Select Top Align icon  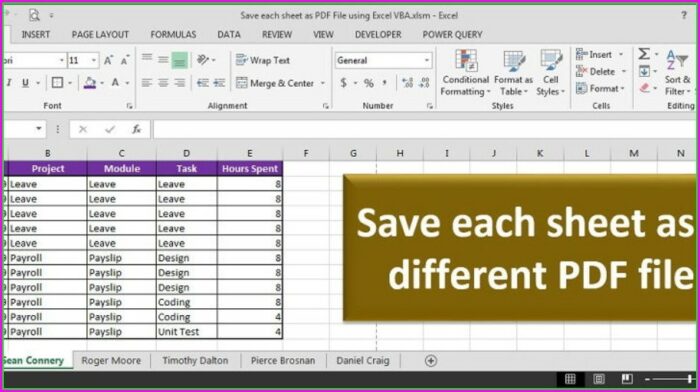pyautogui.click(x=146, y=58)
